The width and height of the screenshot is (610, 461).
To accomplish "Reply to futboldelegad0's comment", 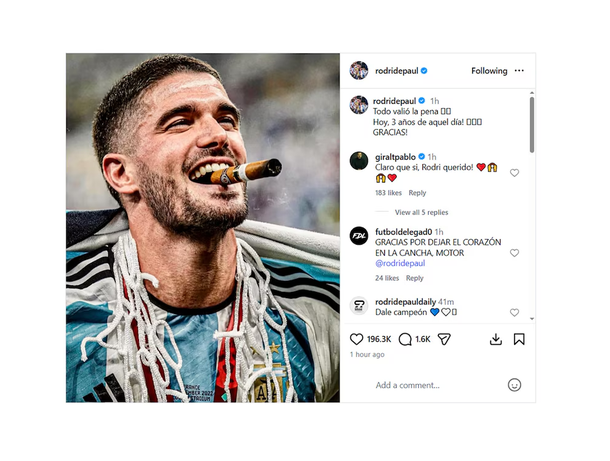I will (x=414, y=278).
